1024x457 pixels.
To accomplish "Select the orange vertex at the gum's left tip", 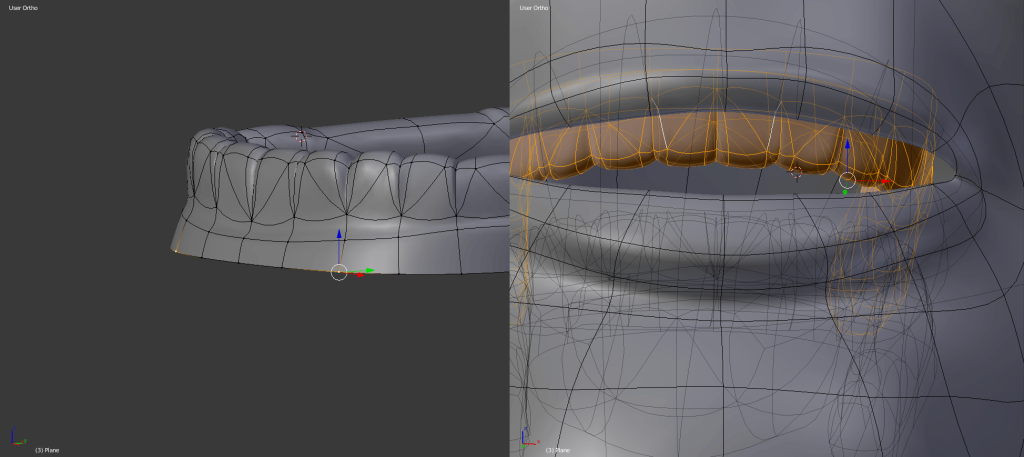I will tap(176, 250).
